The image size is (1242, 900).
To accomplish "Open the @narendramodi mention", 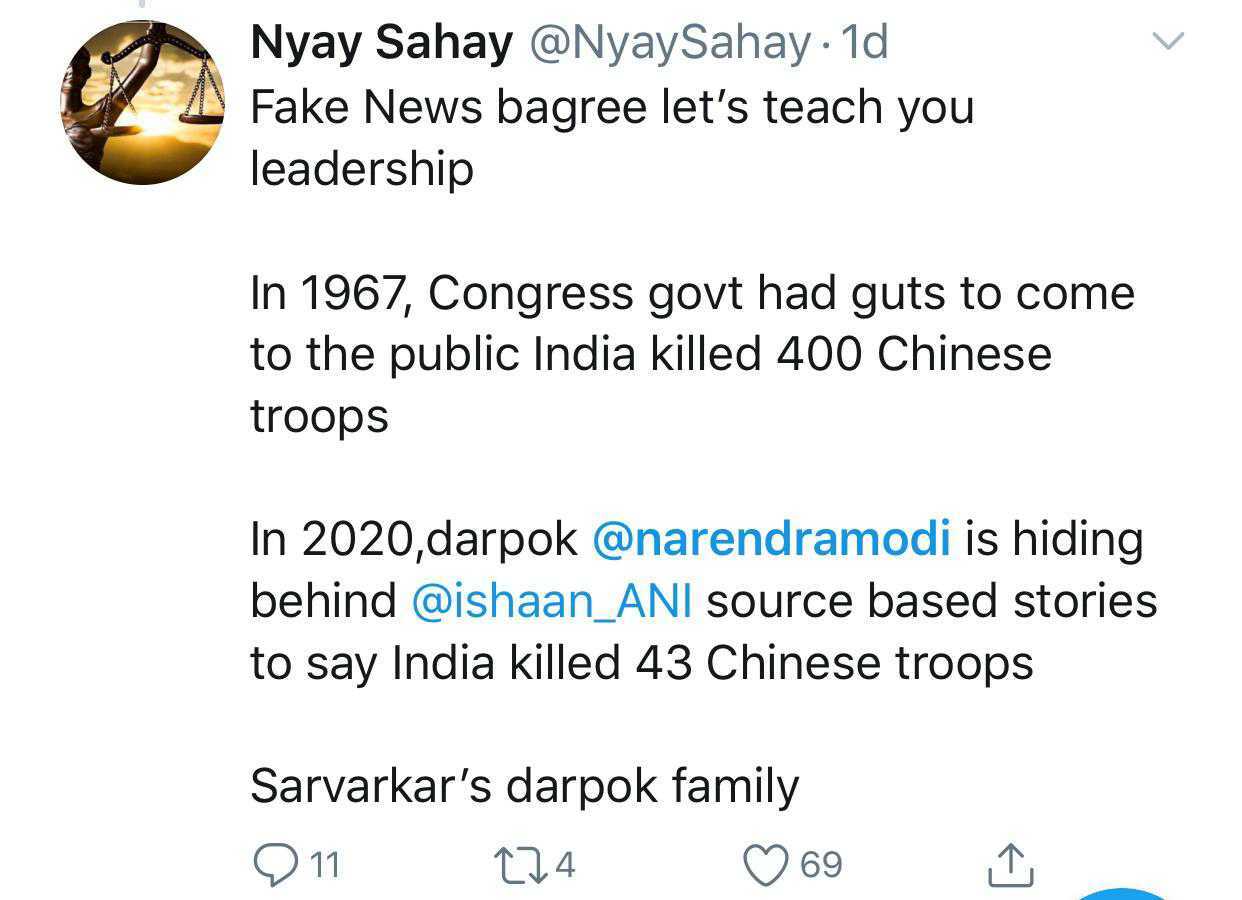I will 771,539.
